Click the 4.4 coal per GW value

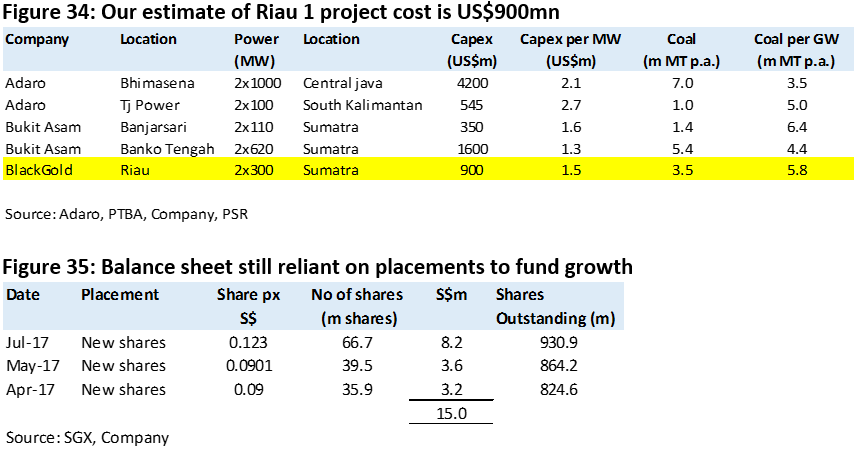click(797, 149)
